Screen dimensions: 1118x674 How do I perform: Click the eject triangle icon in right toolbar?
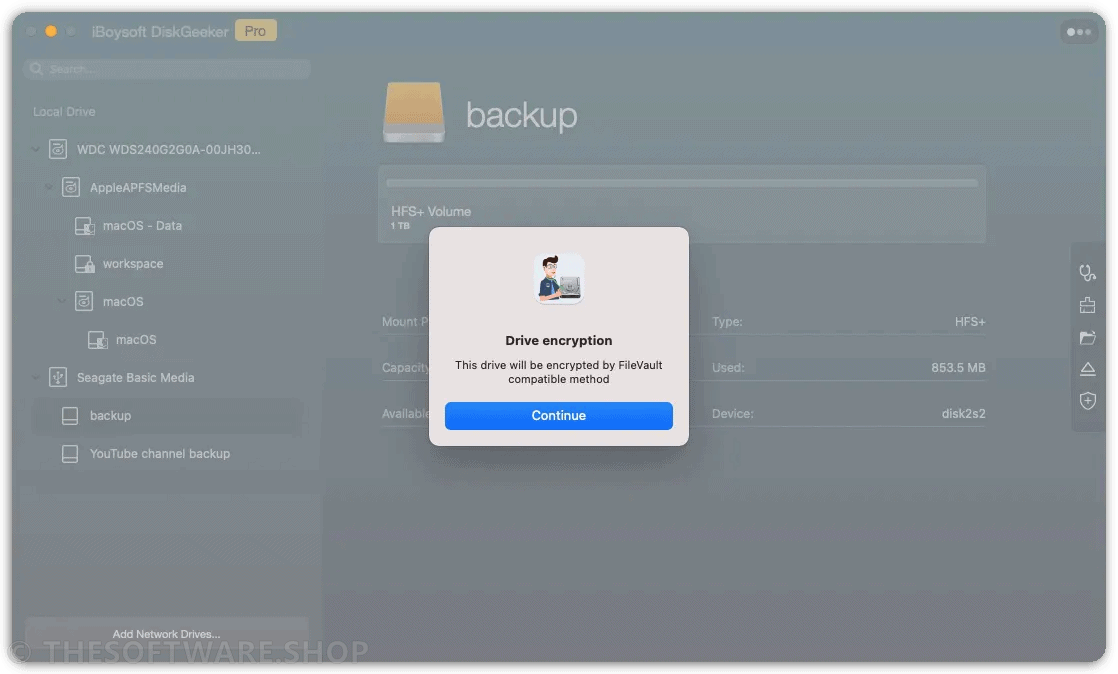(x=1087, y=369)
